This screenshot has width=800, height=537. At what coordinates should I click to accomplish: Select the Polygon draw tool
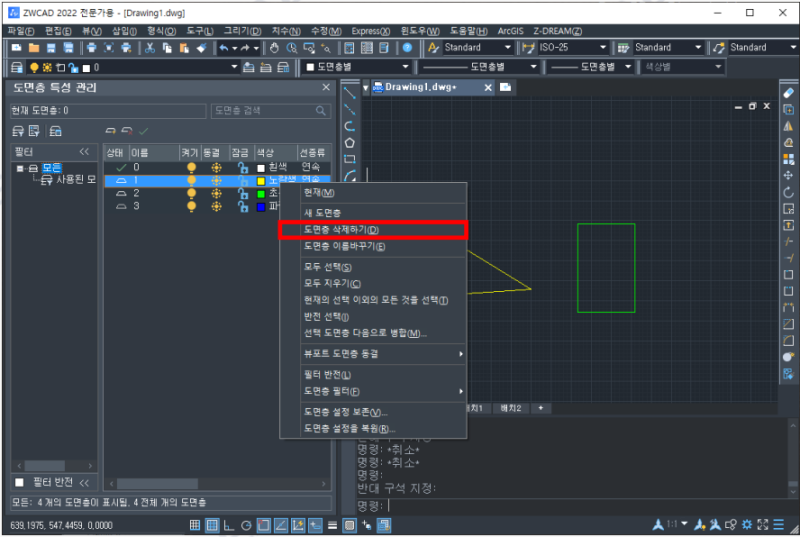349,143
